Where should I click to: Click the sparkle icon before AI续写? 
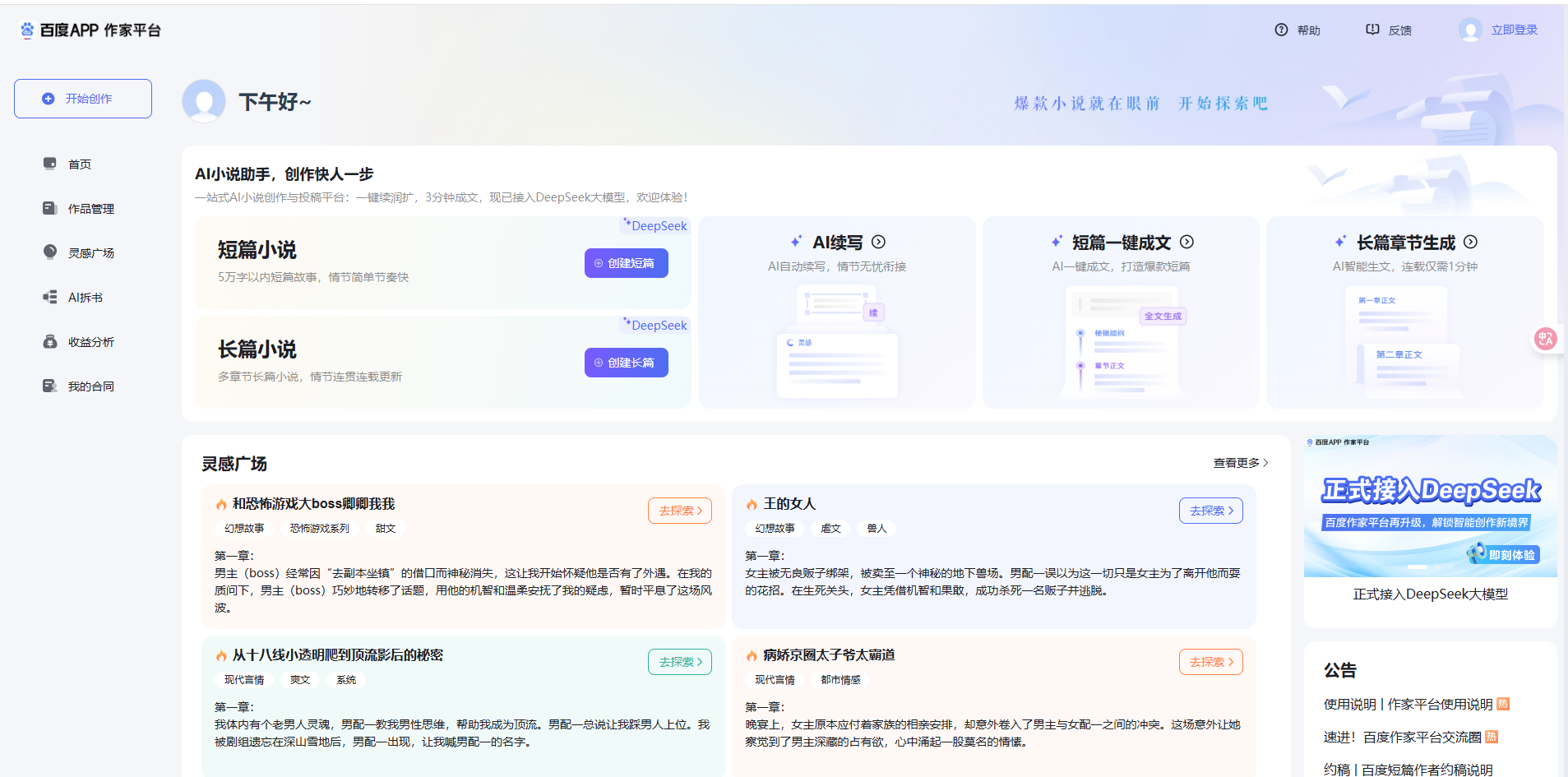[x=796, y=241]
